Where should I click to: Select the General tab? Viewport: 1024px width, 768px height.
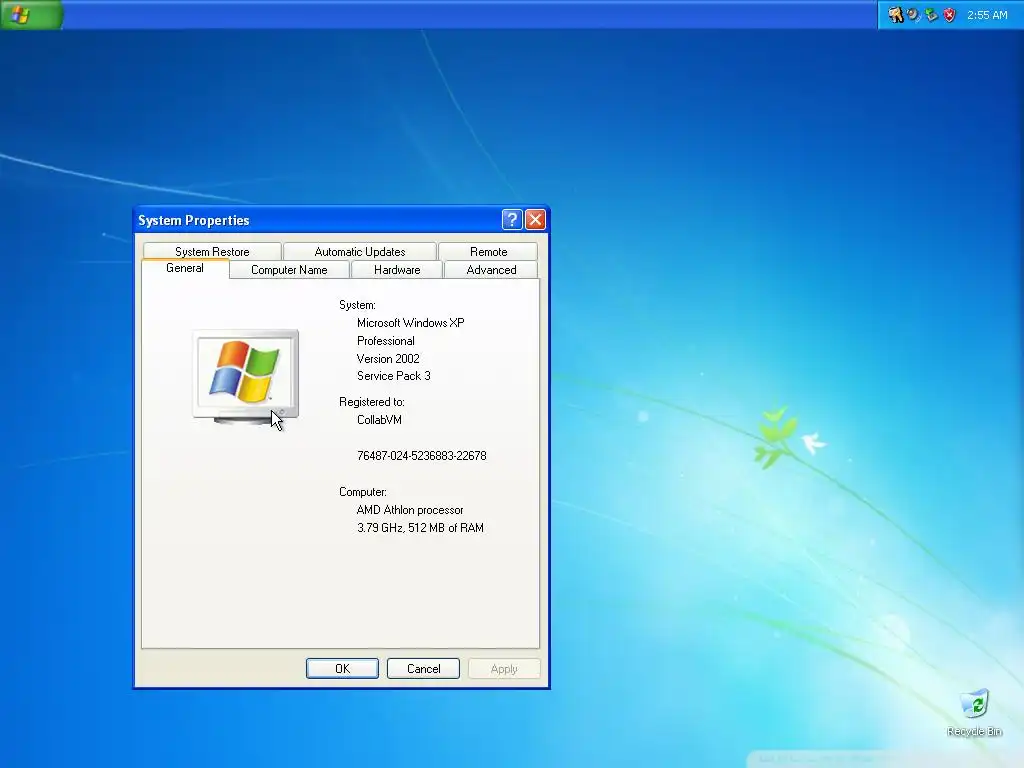point(185,268)
